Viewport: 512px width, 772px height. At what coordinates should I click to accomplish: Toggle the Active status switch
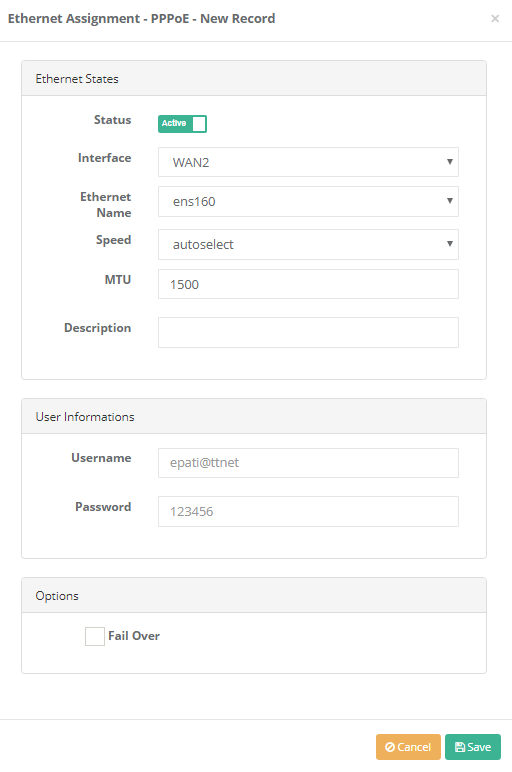pyautogui.click(x=182, y=124)
